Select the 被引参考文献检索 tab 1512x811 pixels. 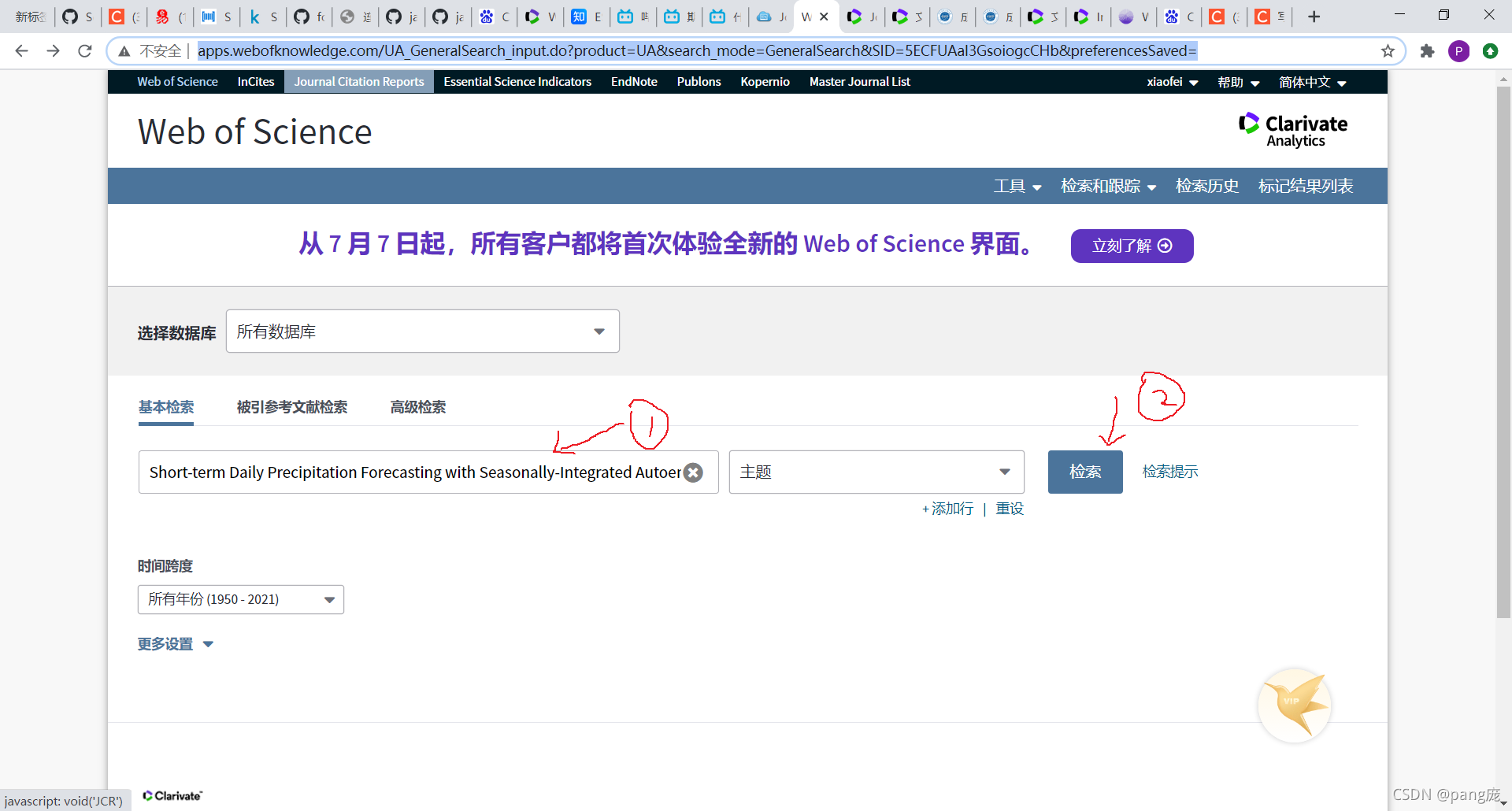tap(292, 407)
